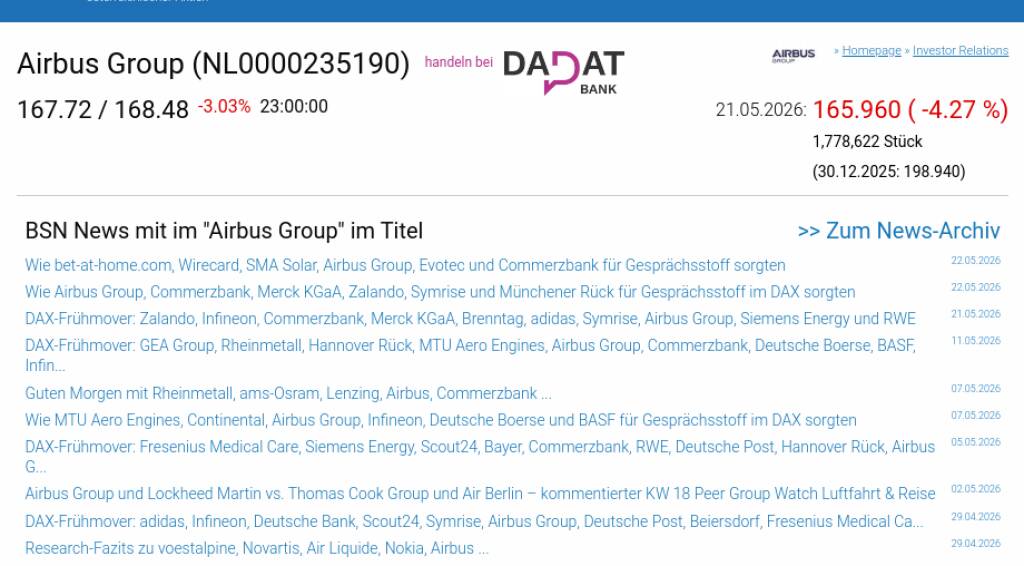Click the DADAT Bank logo

(563, 72)
